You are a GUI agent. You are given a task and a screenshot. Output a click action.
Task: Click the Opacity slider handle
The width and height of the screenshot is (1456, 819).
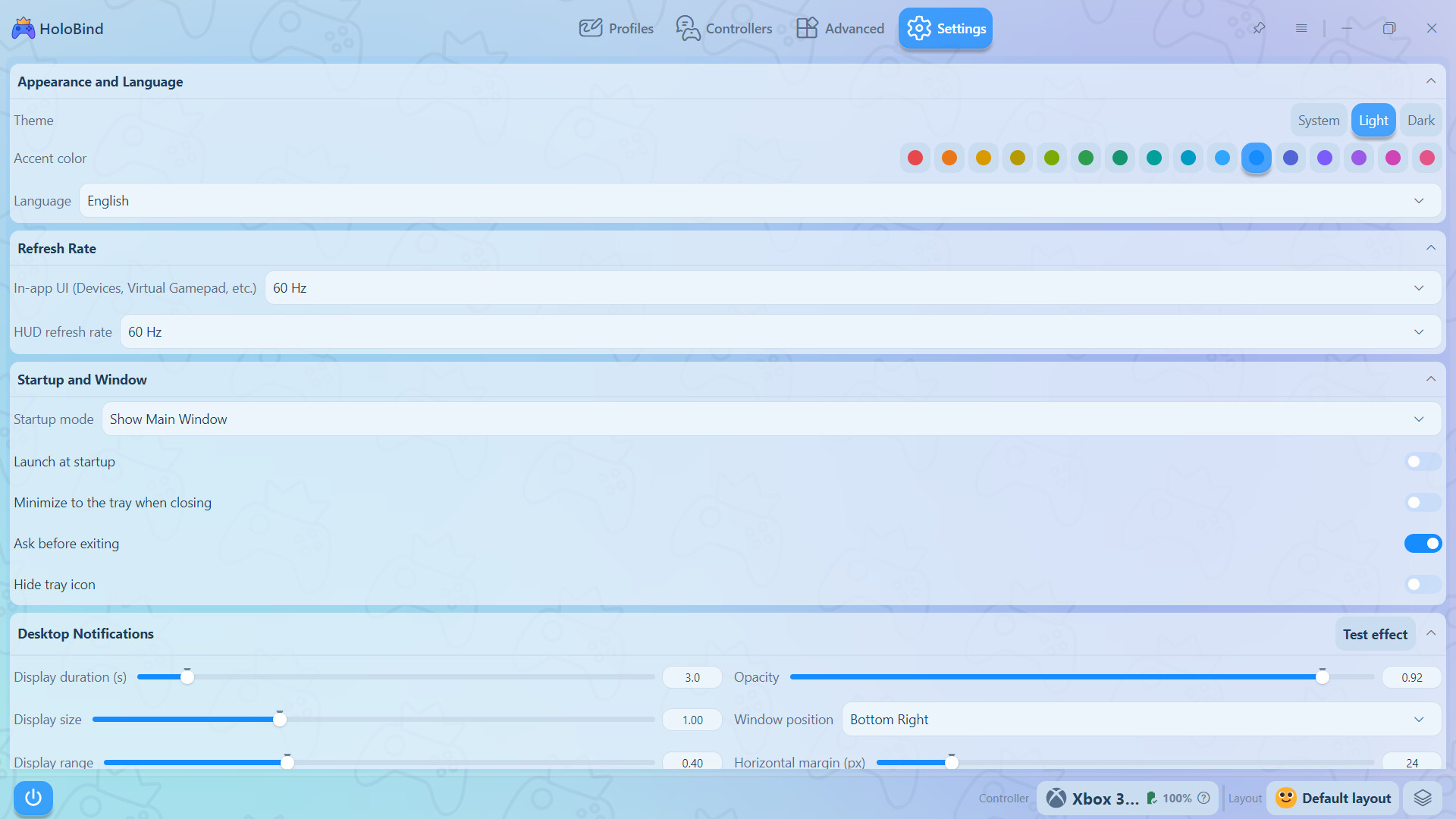pyautogui.click(x=1323, y=677)
